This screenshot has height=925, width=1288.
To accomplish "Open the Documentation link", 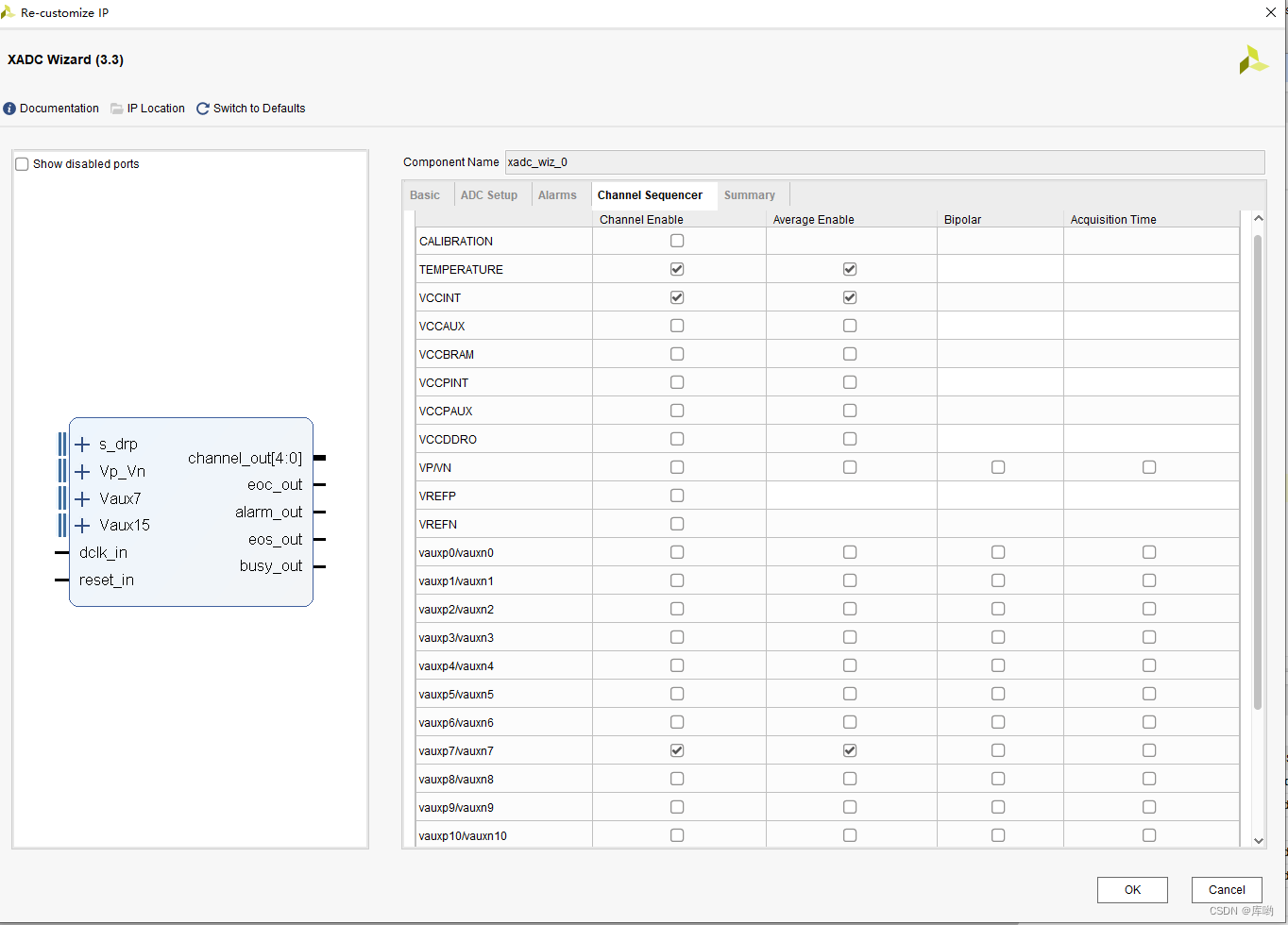I will coord(59,109).
